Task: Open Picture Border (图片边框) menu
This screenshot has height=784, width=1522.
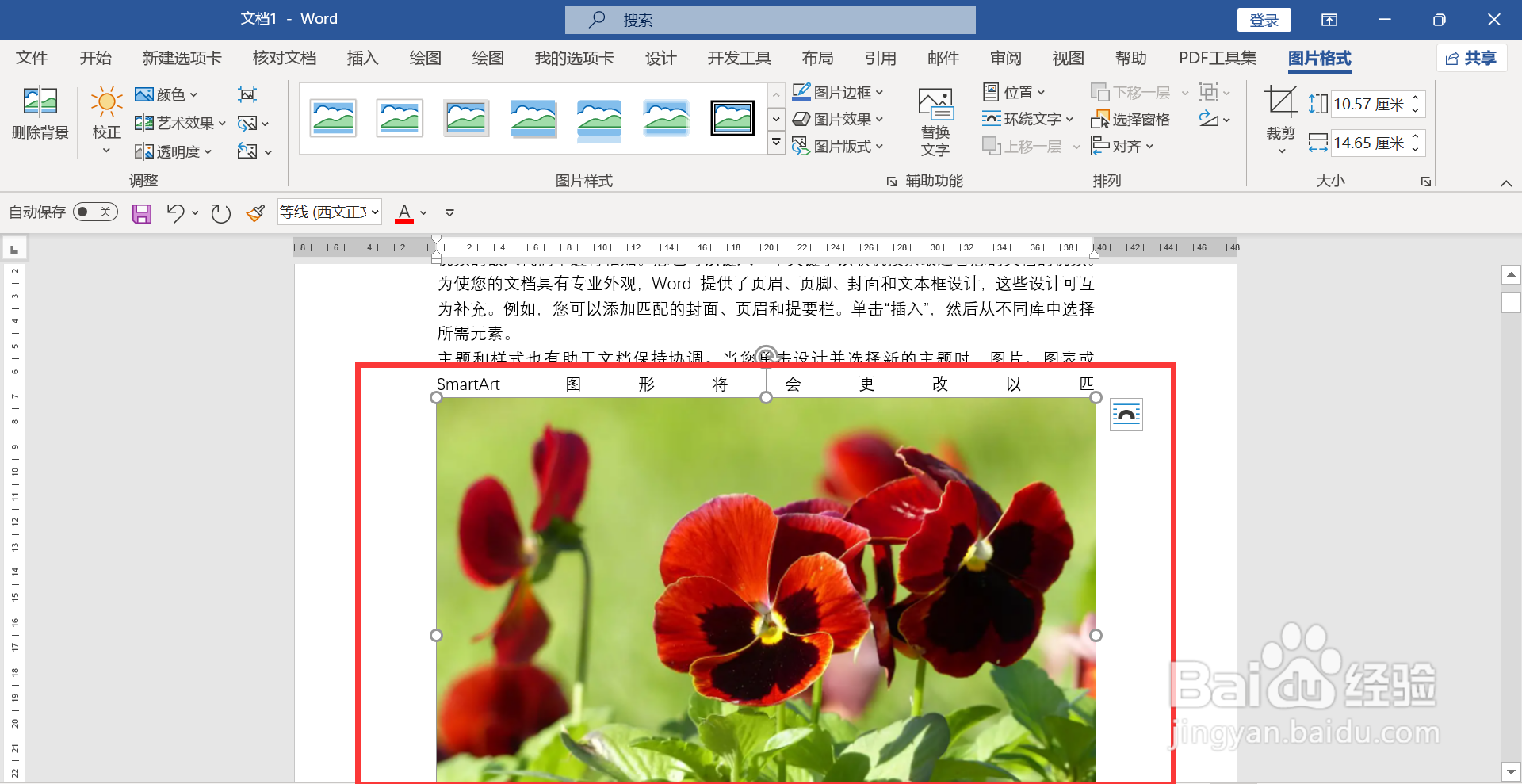Action: pos(838,92)
